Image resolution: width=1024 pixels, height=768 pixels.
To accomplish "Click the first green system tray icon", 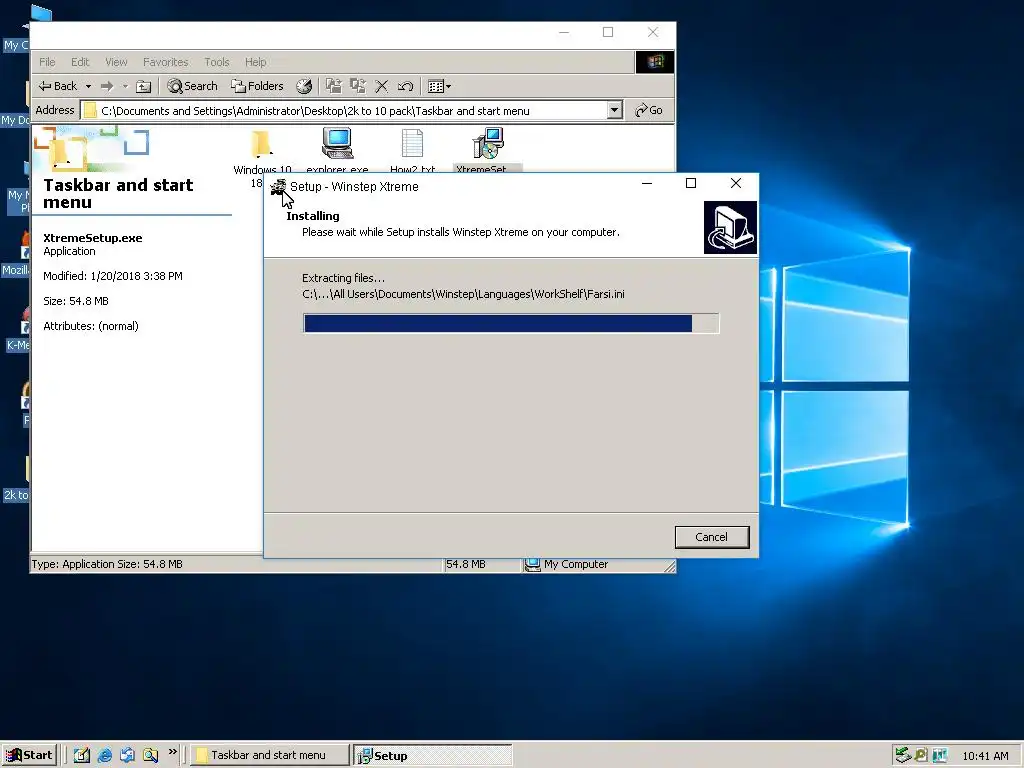I will [x=903, y=755].
